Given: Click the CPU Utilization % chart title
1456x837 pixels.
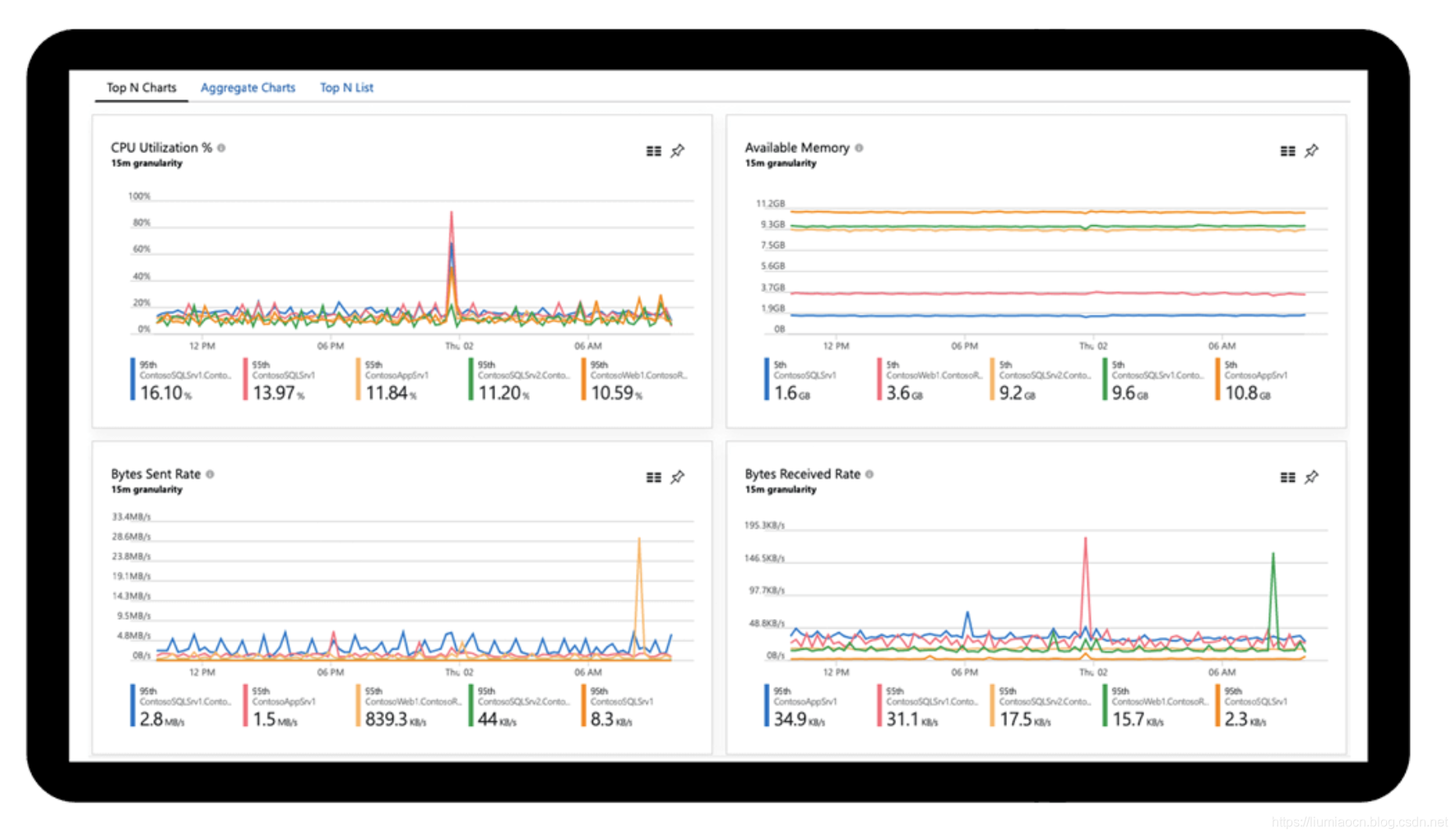Looking at the screenshot, I should 161,148.
